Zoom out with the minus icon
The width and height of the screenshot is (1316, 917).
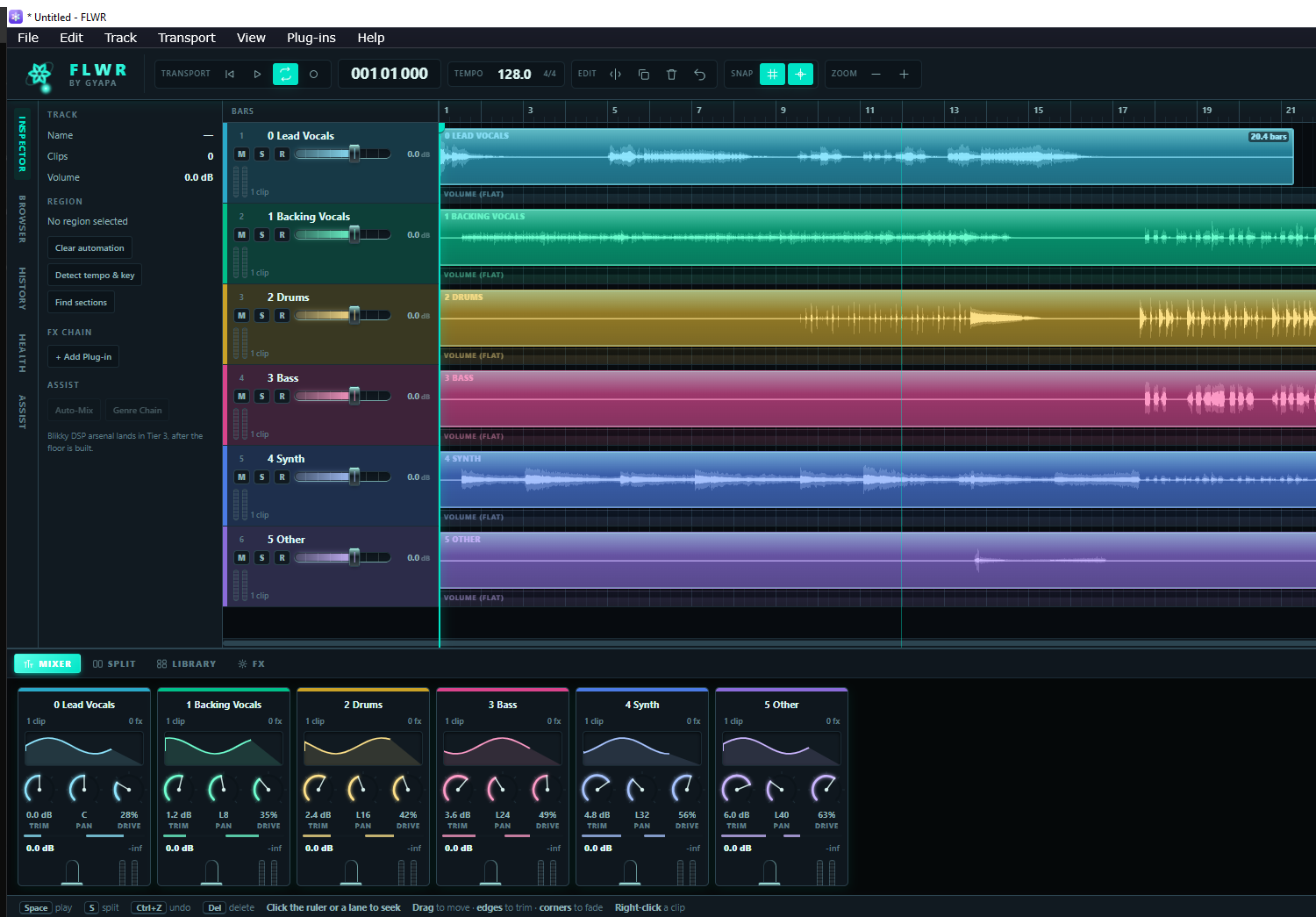(876, 75)
